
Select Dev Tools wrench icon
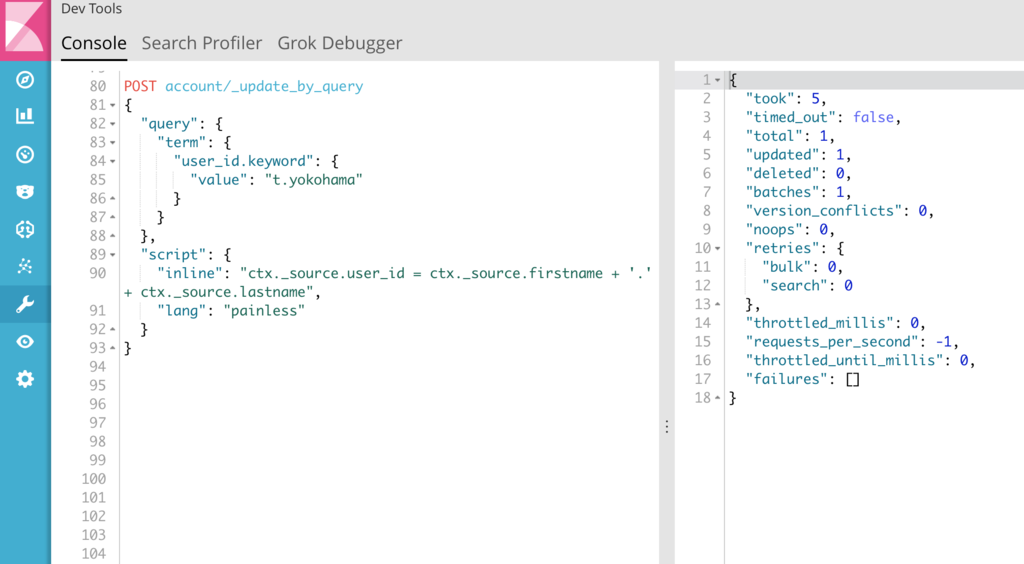(x=25, y=304)
